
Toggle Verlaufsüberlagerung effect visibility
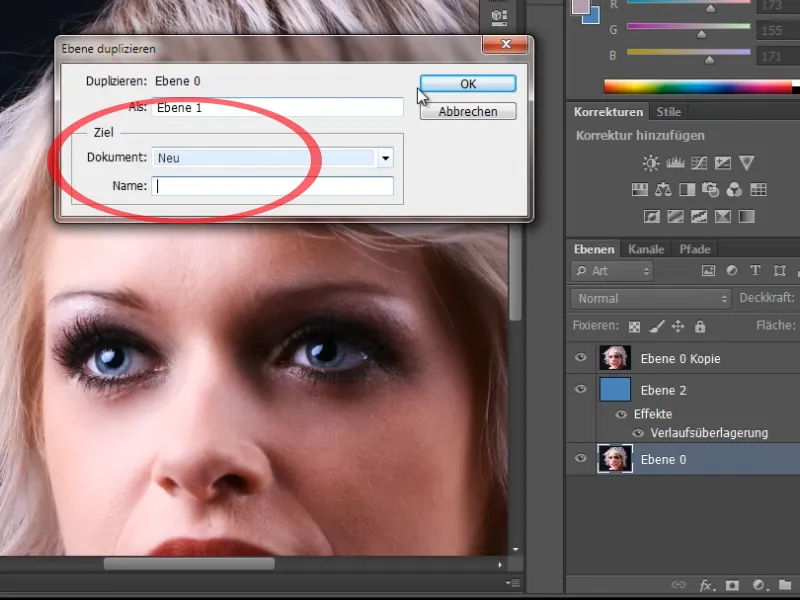point(638,433)
